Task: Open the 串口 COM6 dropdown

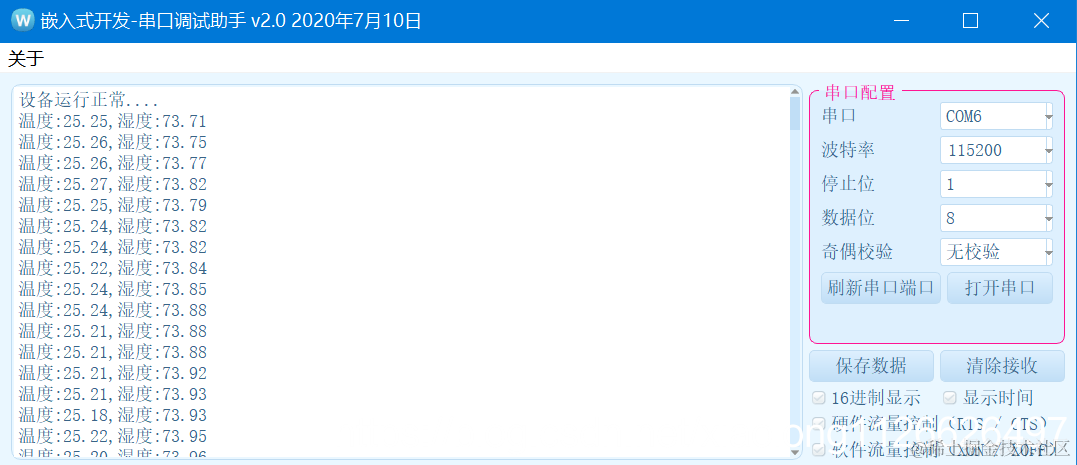Action: click(997, 116)
